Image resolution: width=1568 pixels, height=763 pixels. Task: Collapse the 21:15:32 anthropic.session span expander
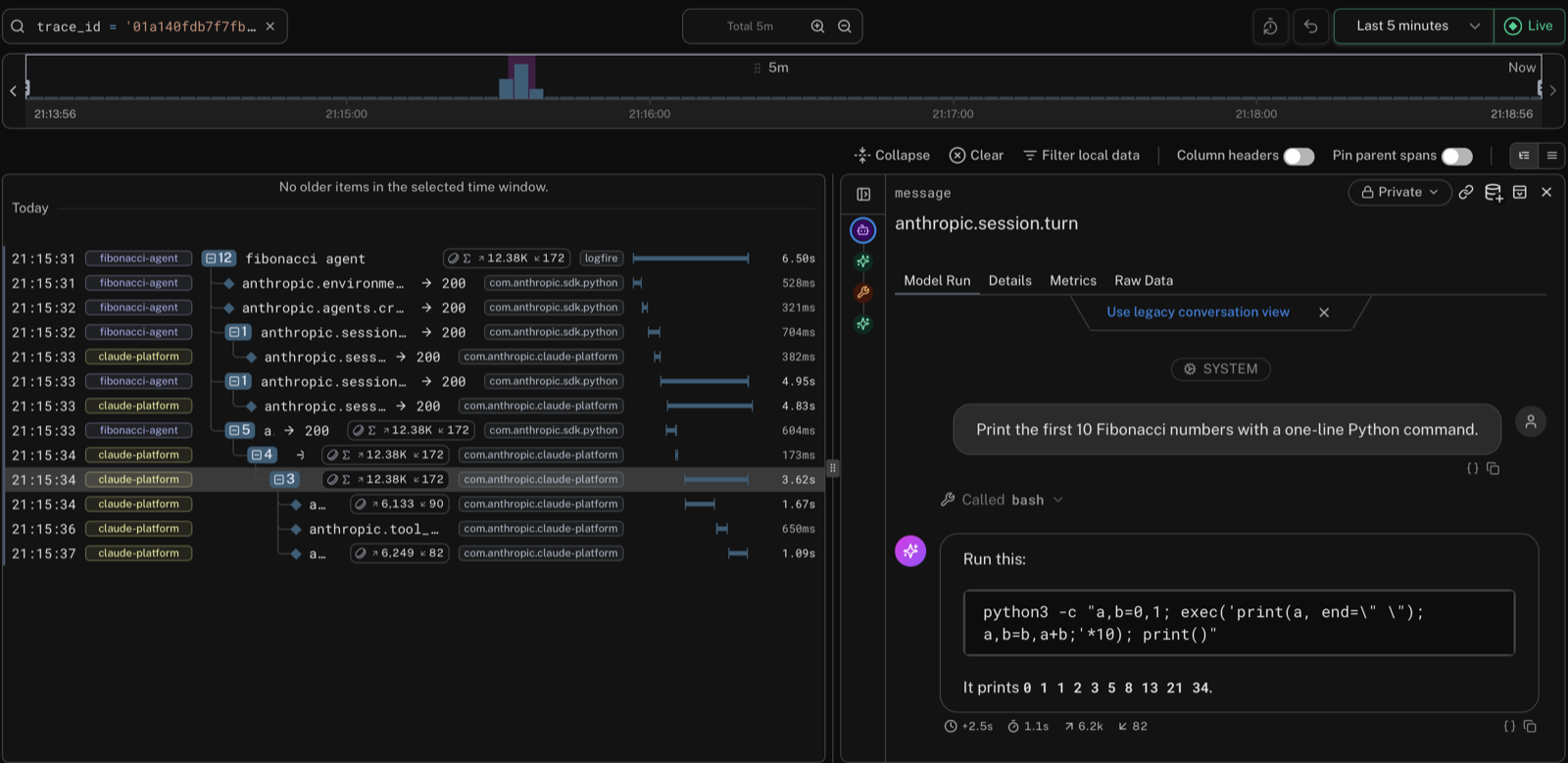point(238,332)
